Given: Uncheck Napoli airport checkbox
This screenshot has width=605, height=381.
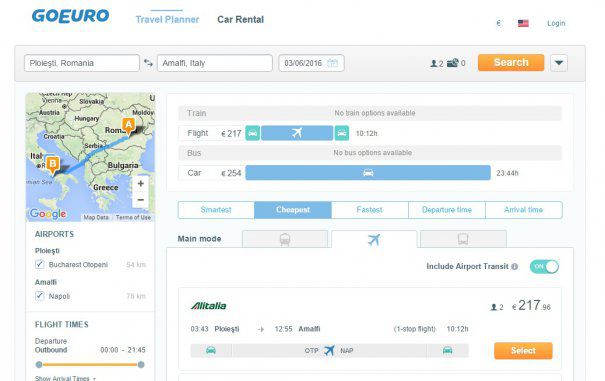Looking at the screenshot, I should 39,296.
